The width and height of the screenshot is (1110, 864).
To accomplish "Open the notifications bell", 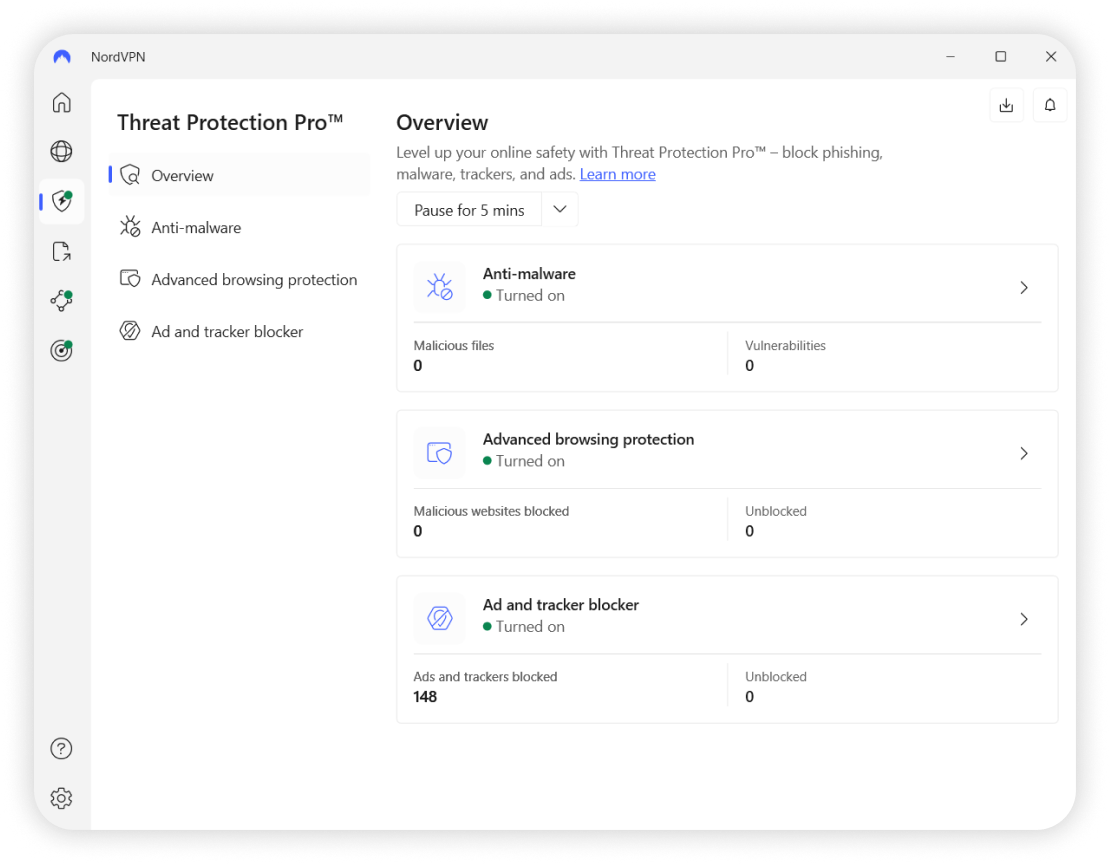I will [1050, 105].
